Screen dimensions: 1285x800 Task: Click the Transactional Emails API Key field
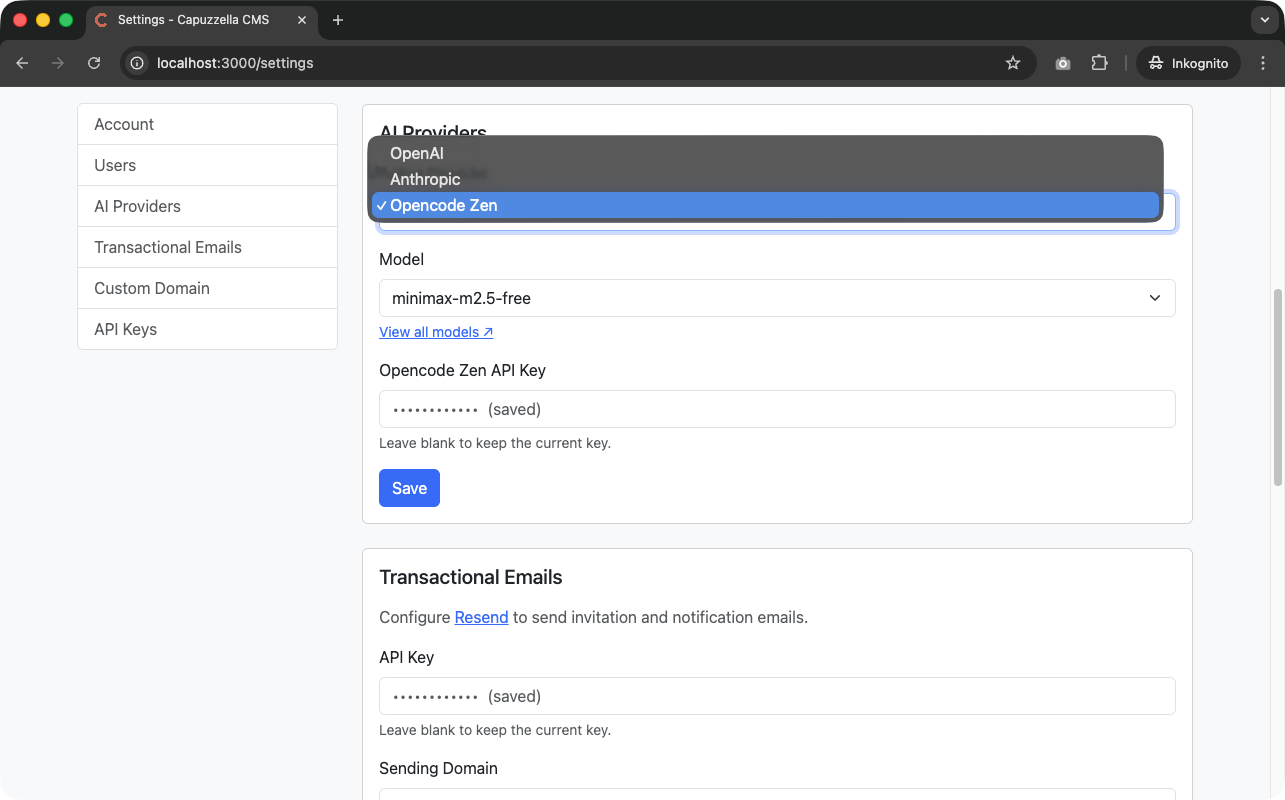click(777, 696)
